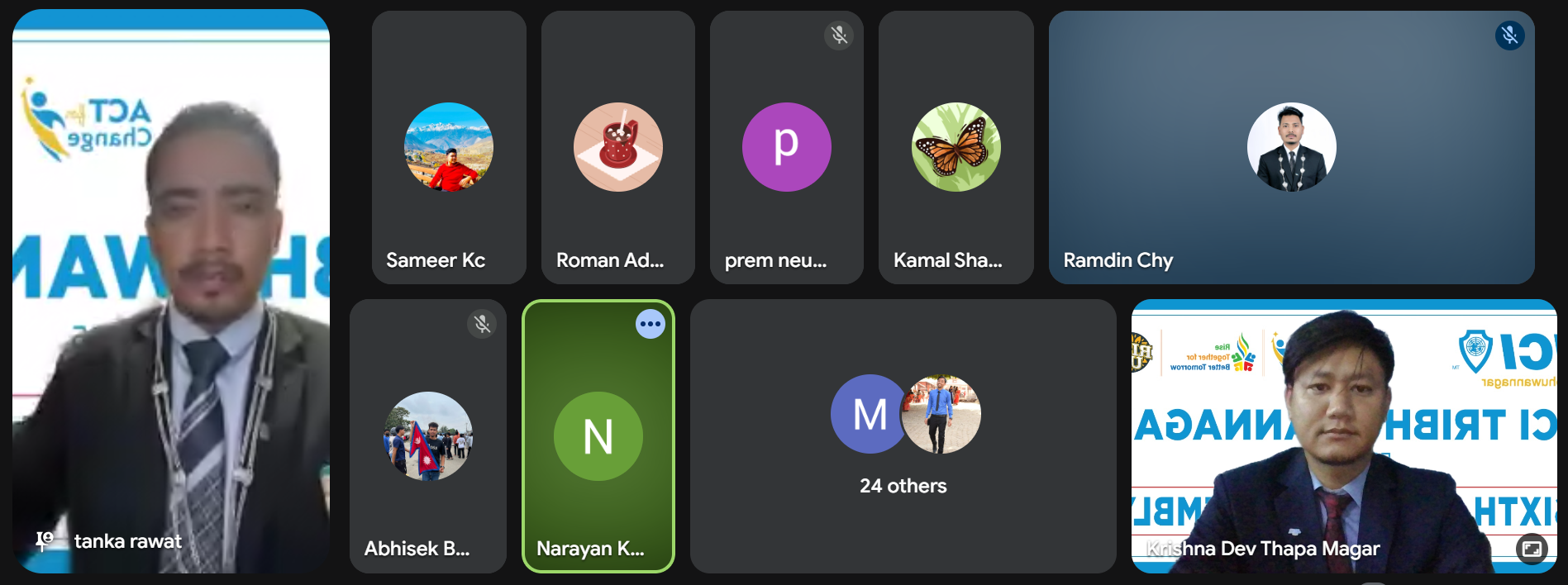Image resolution: width=1568 pixels, height=585 pixels.
Task: Click the "tanka rawat" name label
Action: 128,541
